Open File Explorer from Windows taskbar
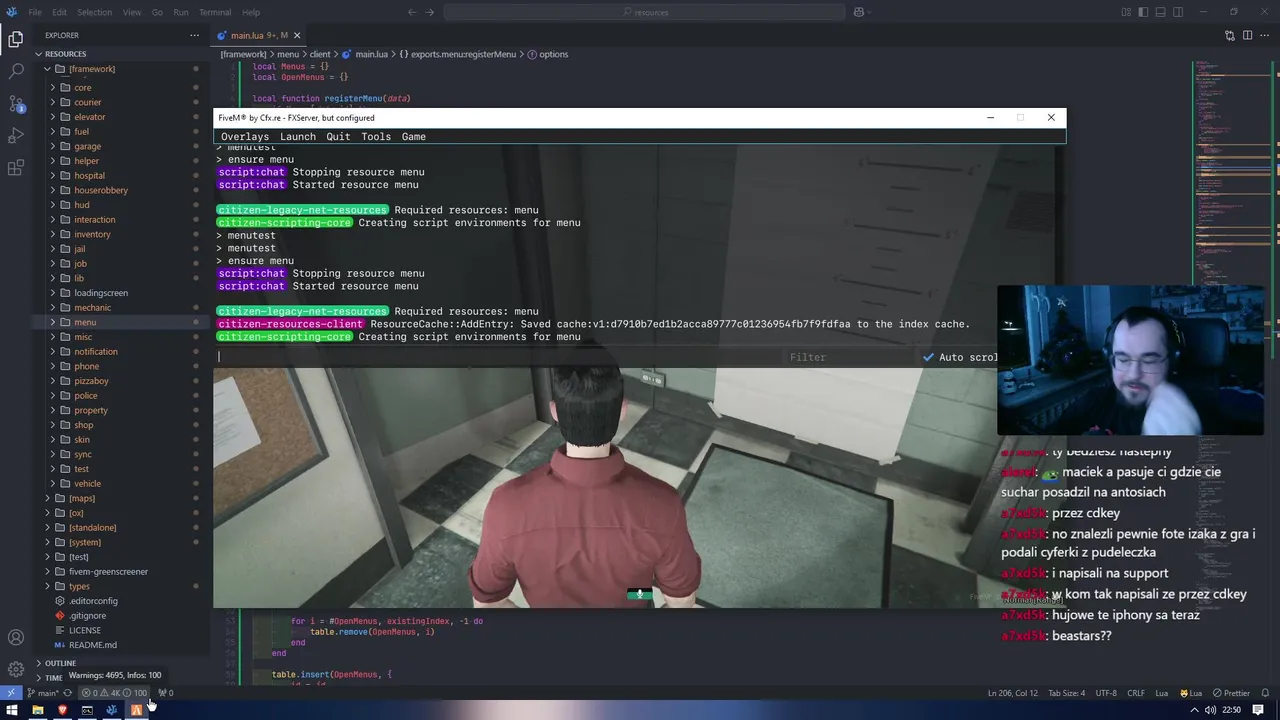 37,710
